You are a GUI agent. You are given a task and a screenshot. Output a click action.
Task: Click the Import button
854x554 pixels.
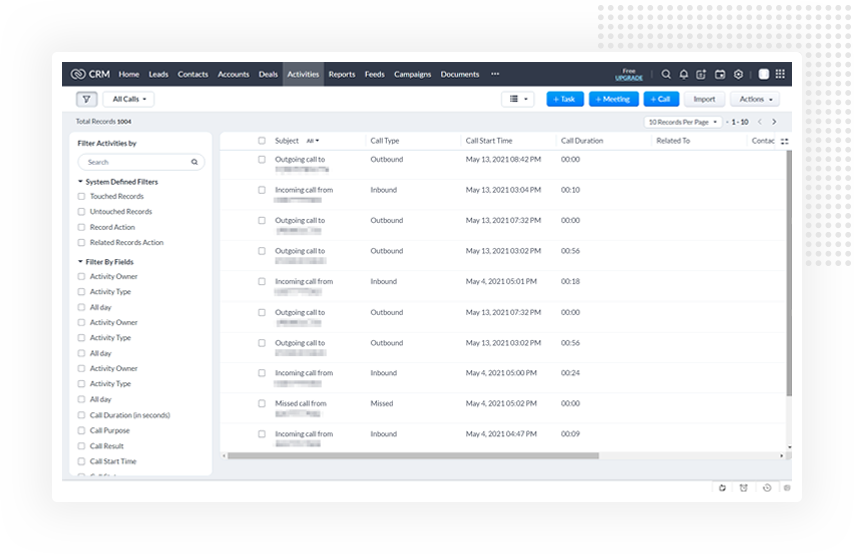tap(704, 99)
